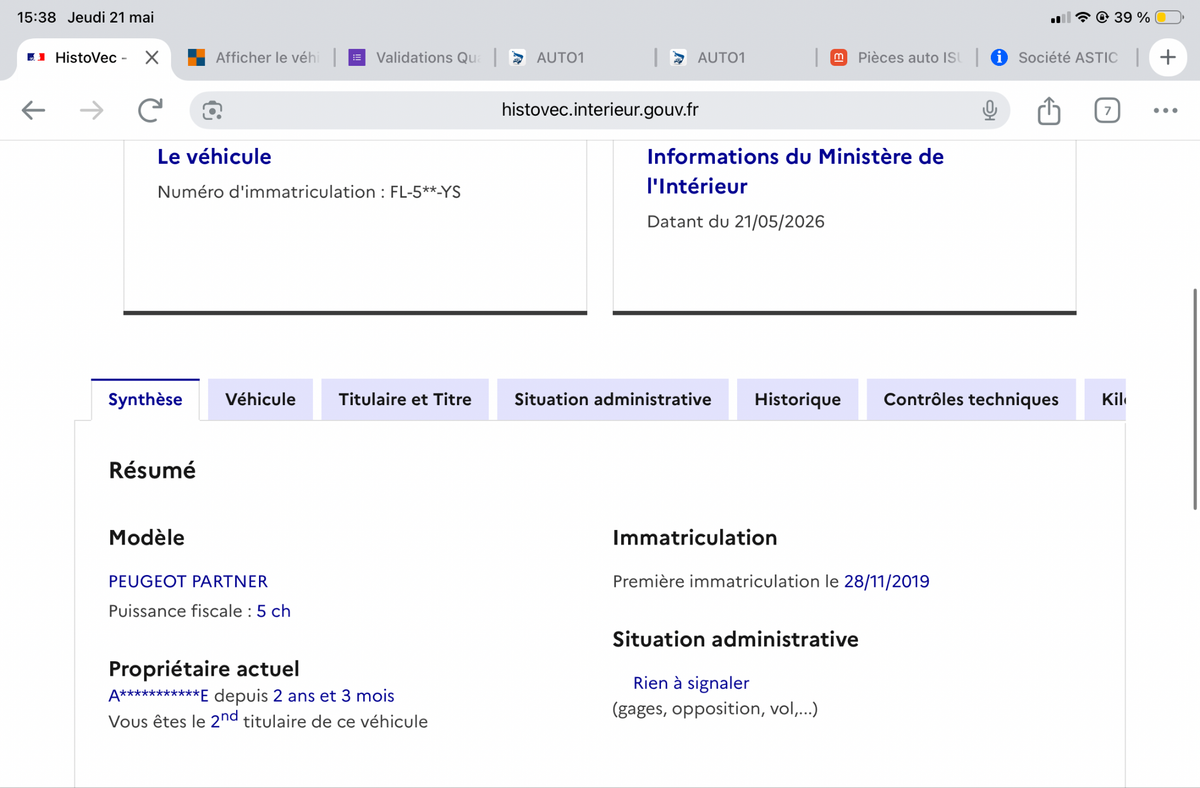Open the Historique tab
Screen dimensions: 1200x788
pos(798,399)
